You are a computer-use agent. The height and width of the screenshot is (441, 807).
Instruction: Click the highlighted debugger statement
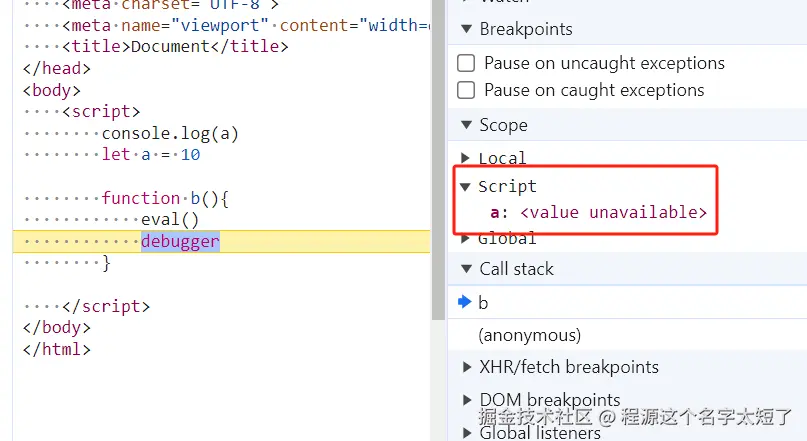[x=181, y=241]
